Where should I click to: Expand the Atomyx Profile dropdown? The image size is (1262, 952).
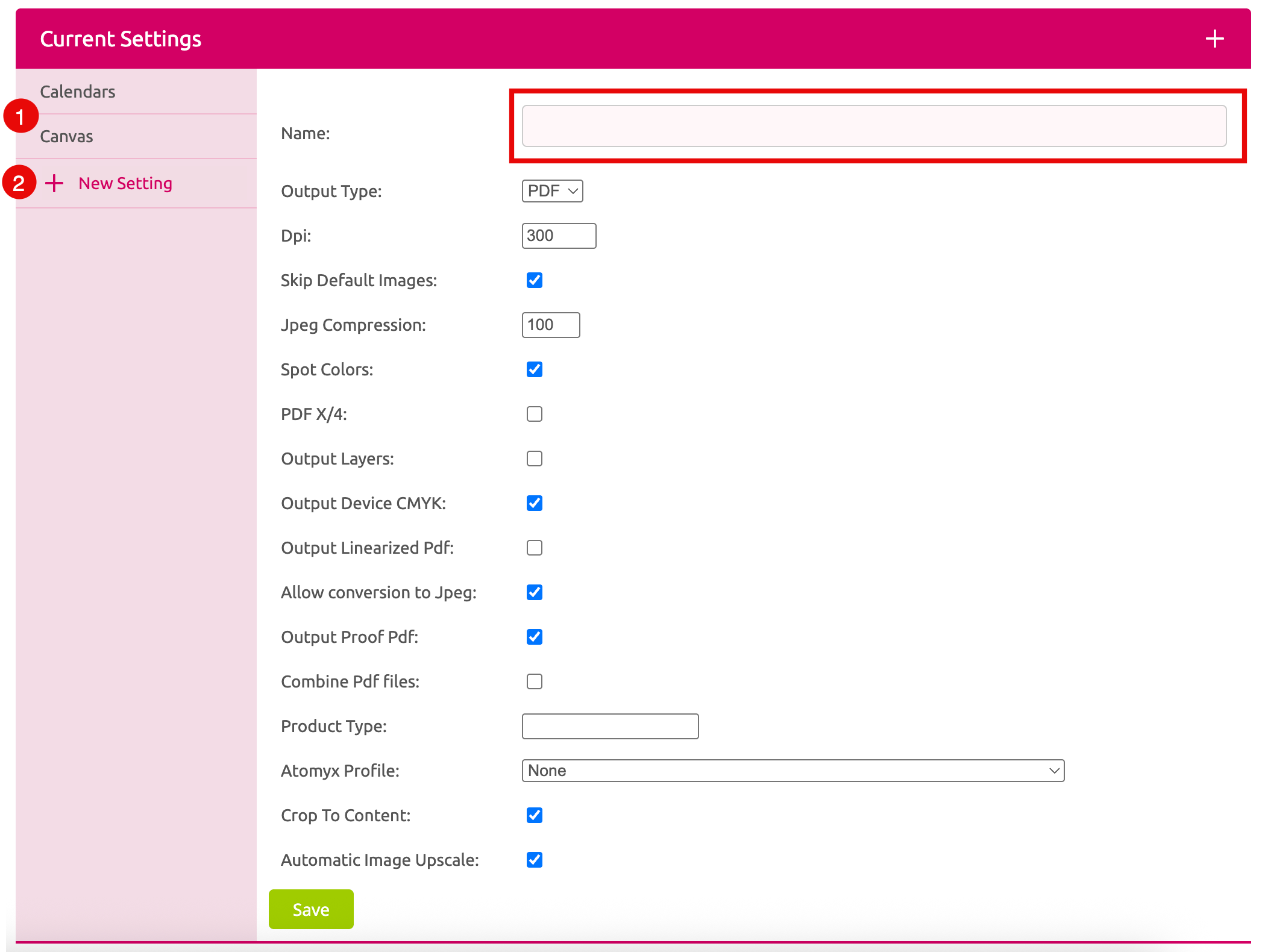pyautogui.click(x=793, y=771)
